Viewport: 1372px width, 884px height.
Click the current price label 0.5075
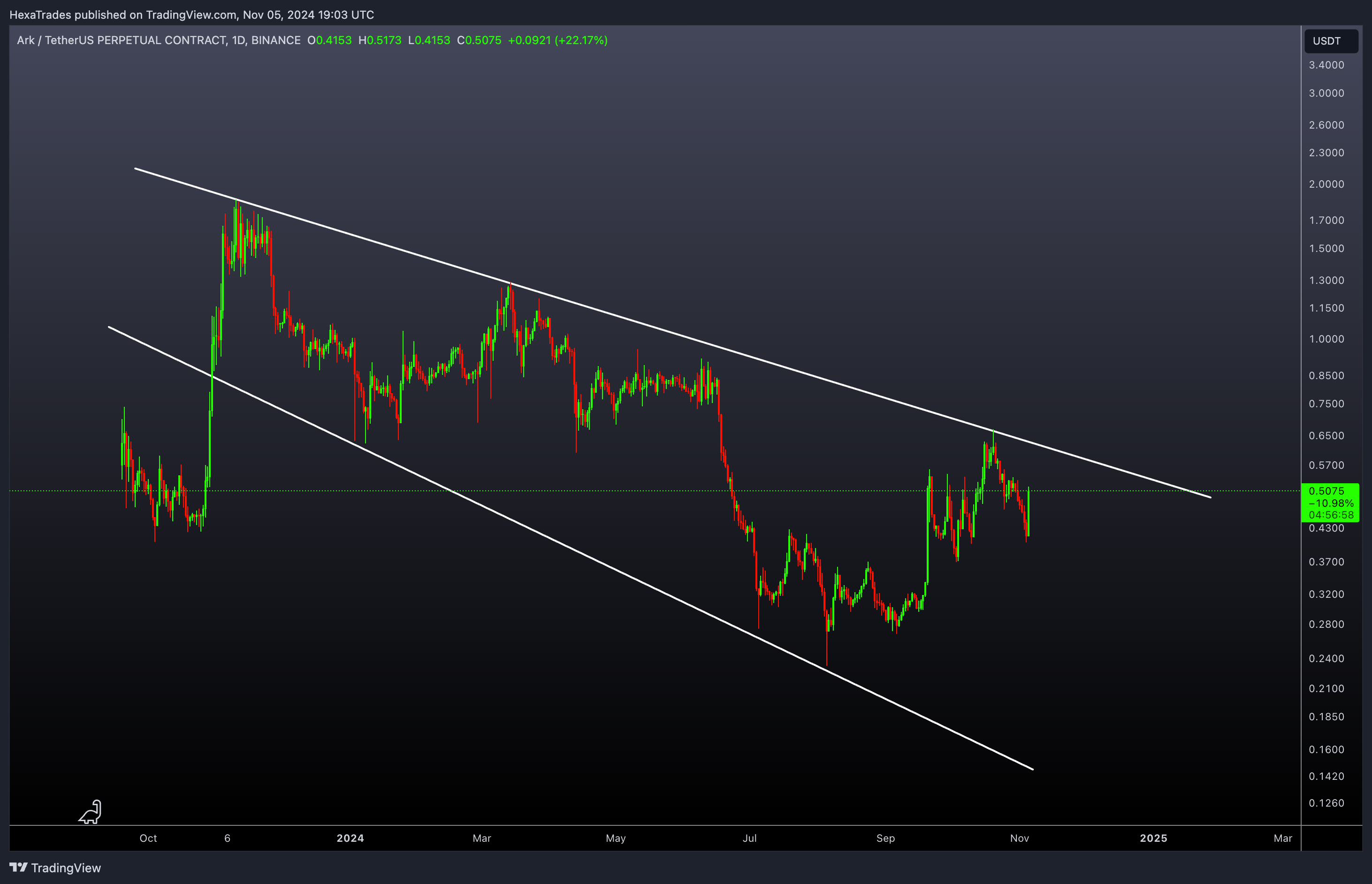pyautogui.click(x=1326, y=491)
